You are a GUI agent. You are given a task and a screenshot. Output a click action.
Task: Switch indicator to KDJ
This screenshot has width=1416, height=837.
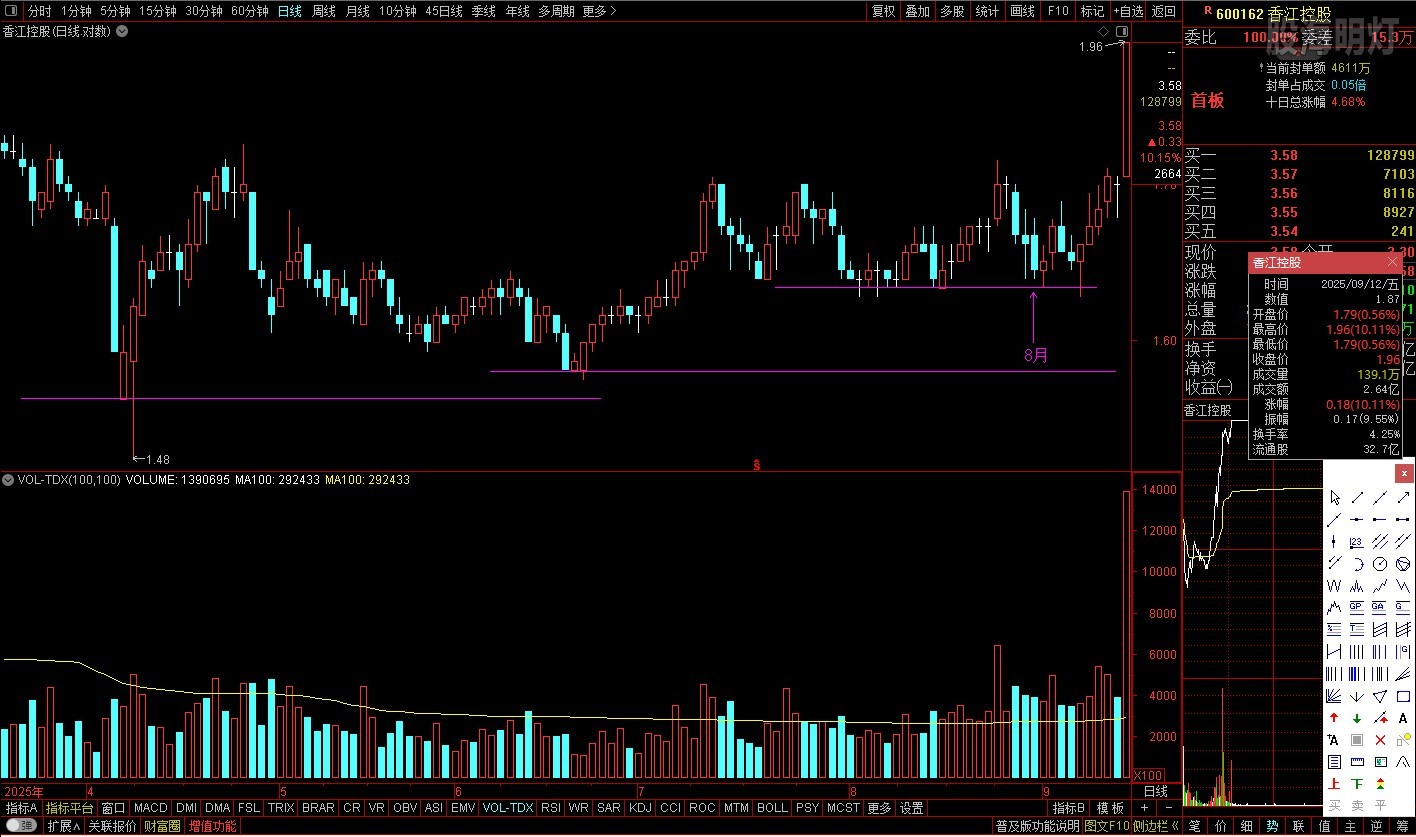coord(640,808)
